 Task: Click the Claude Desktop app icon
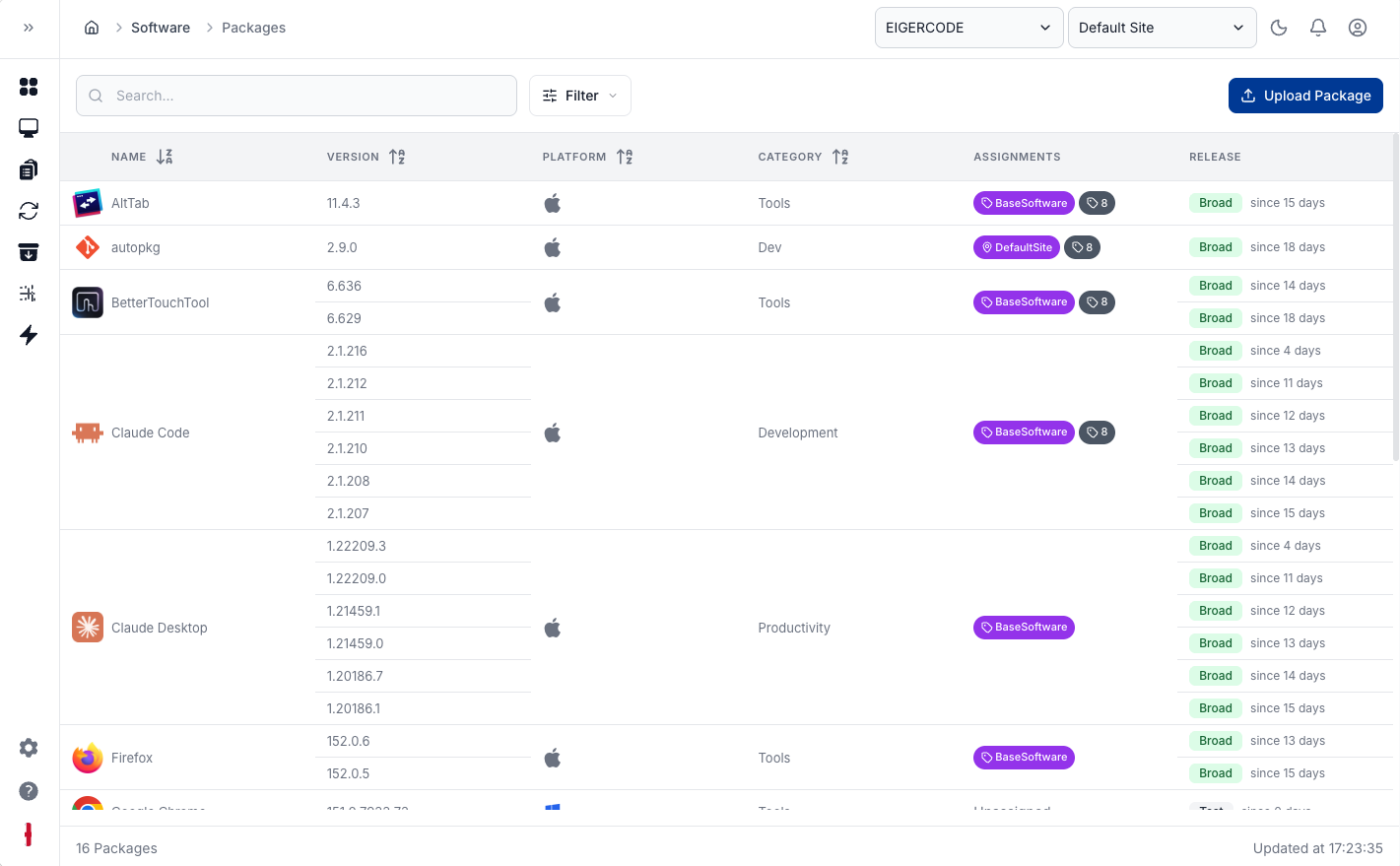pyautogui.click(x=88, y=628)
